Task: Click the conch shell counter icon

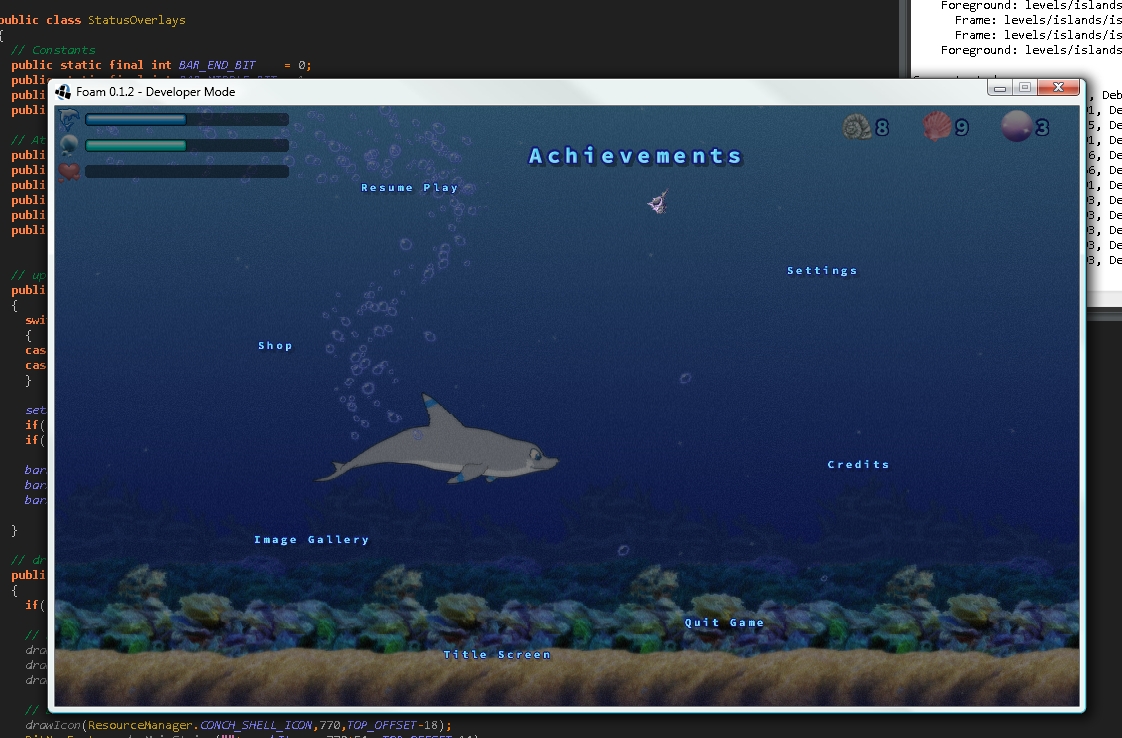Action: (856, 127)
